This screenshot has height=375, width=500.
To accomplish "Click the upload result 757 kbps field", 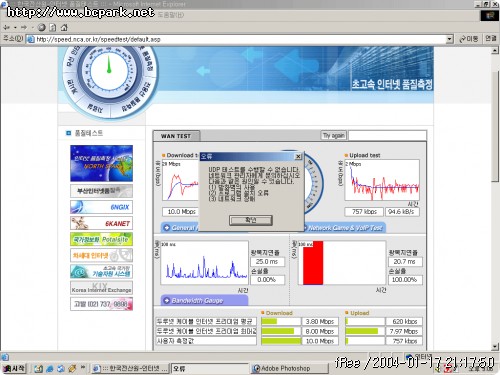I will [364, 212].
